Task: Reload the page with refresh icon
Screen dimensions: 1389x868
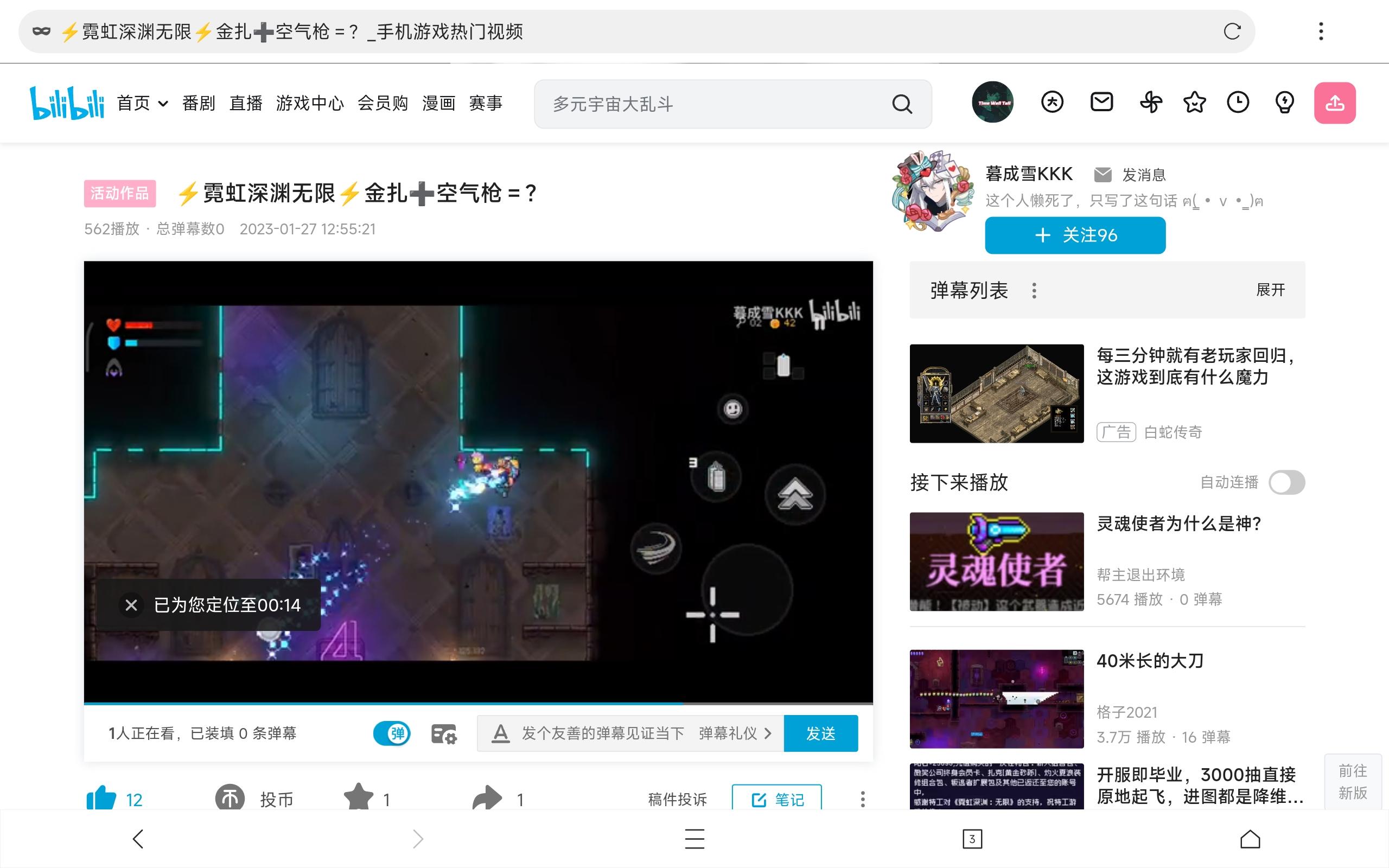Action: [1232, 31]
